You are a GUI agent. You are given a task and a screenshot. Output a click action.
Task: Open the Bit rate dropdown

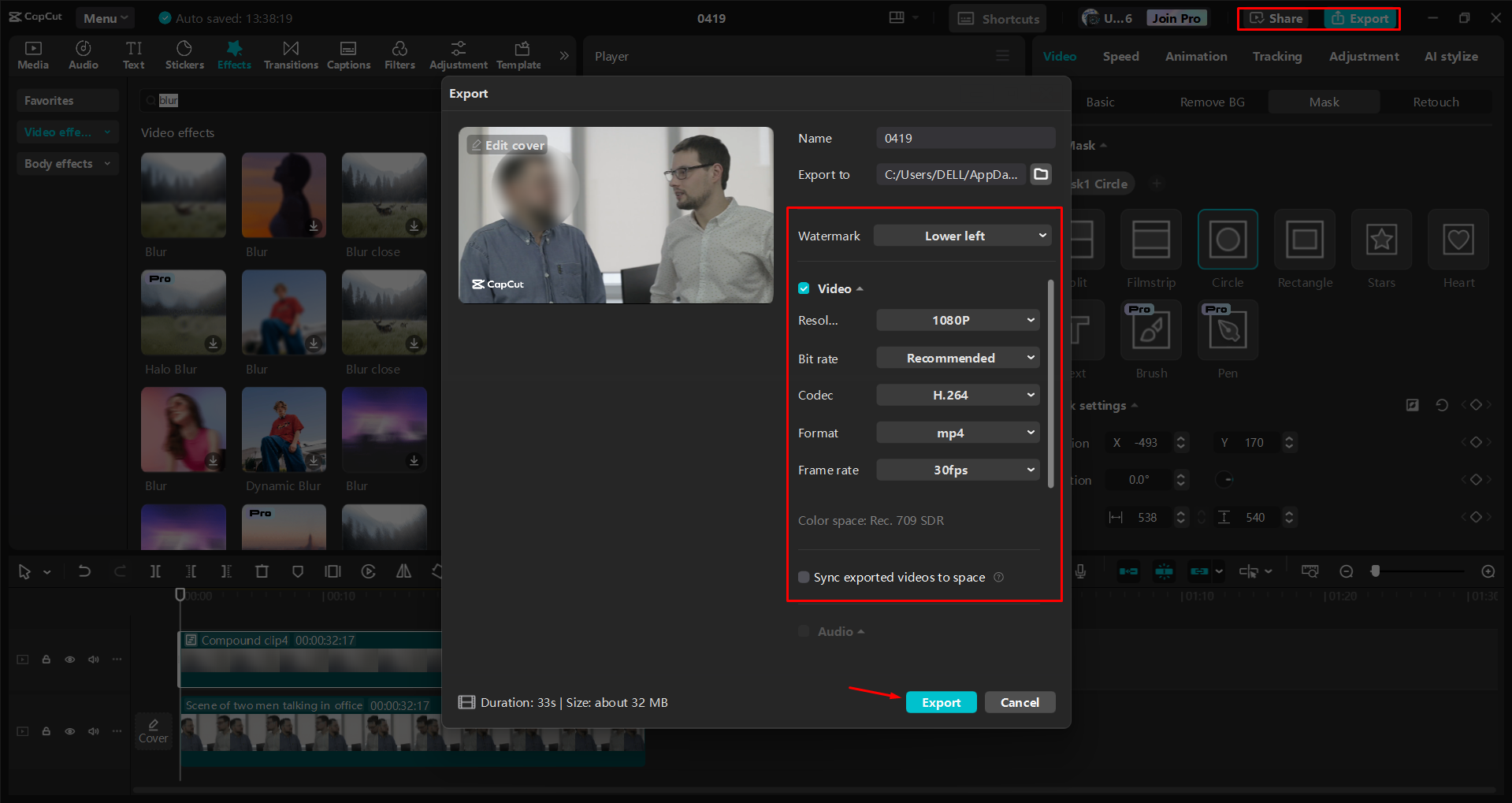pos(958,358)
